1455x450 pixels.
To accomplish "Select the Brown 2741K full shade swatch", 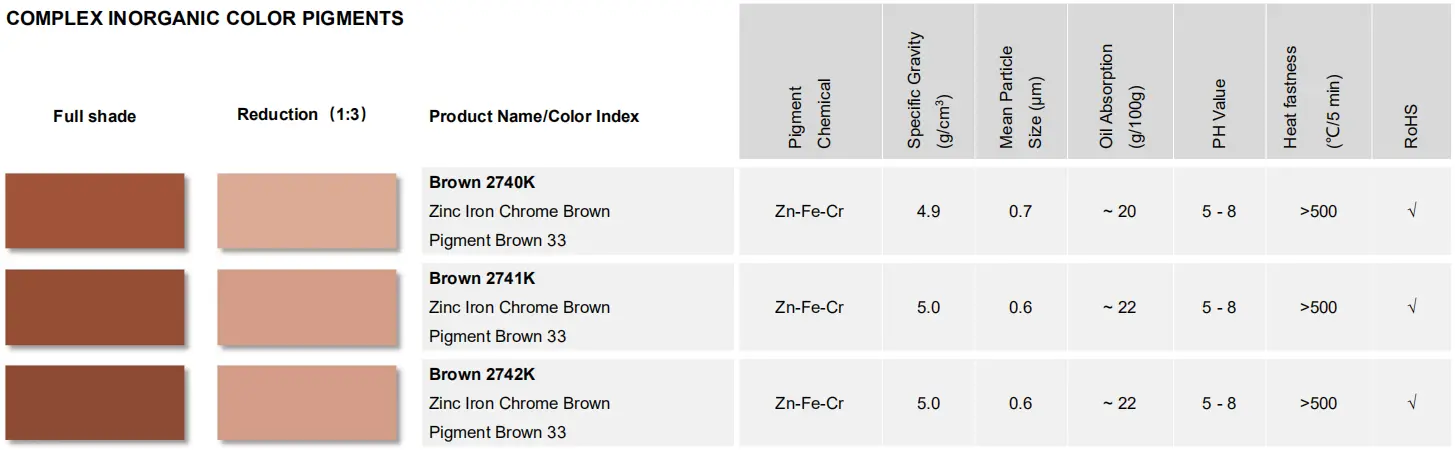I will pyautogui.click(x=95, y=307).
